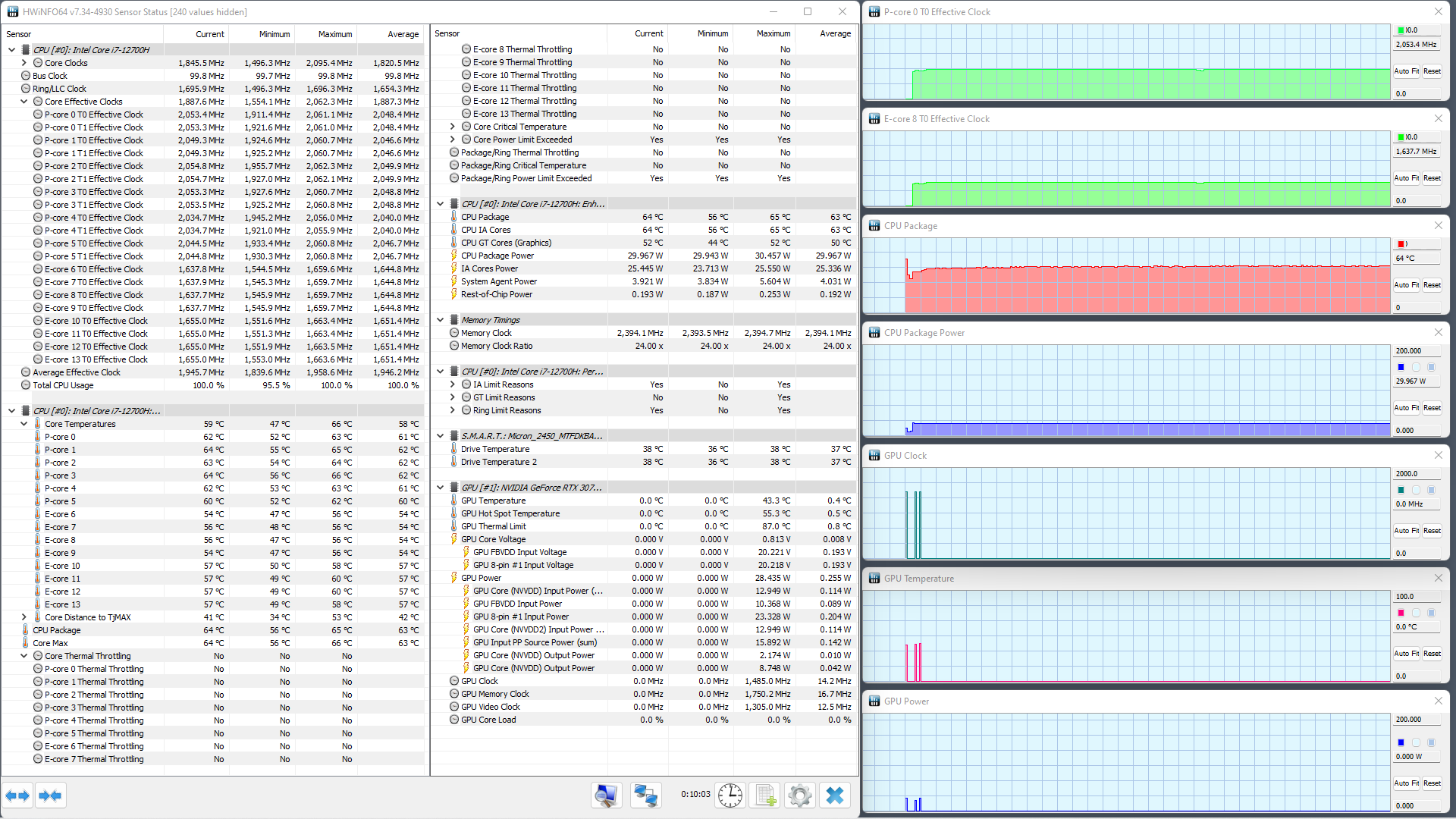
Task: Open the remote center networked computers icon
Action: [x=645, y=795]
